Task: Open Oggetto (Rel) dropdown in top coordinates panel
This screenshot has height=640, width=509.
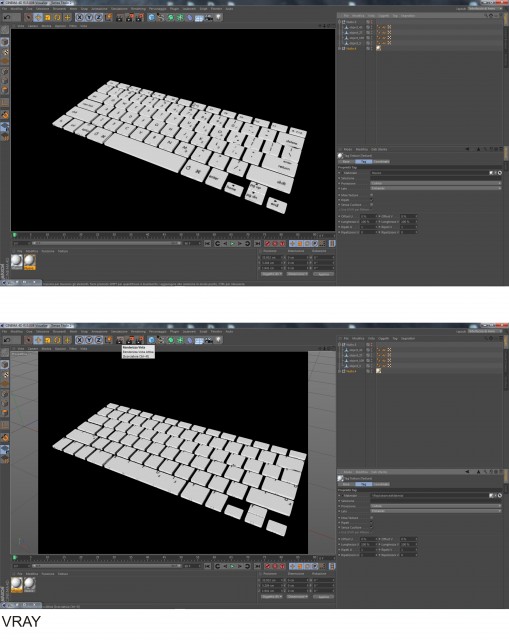Action: click(x=272, y=274)
